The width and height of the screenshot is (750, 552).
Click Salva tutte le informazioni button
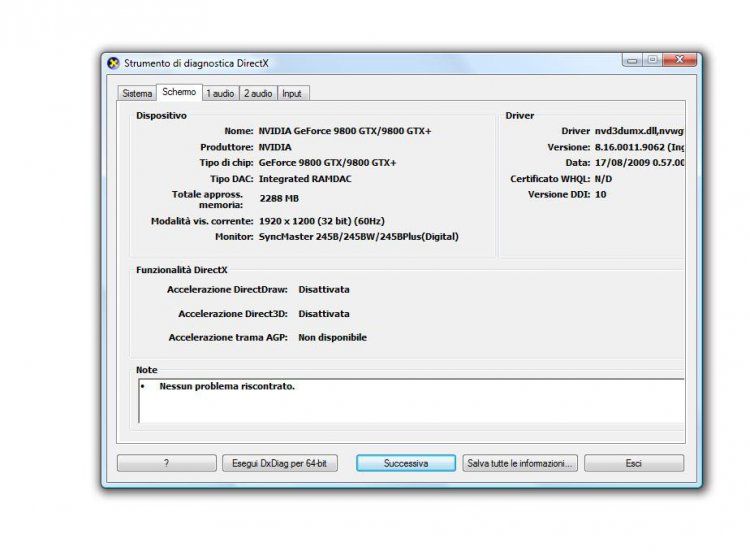coord(519,463)
